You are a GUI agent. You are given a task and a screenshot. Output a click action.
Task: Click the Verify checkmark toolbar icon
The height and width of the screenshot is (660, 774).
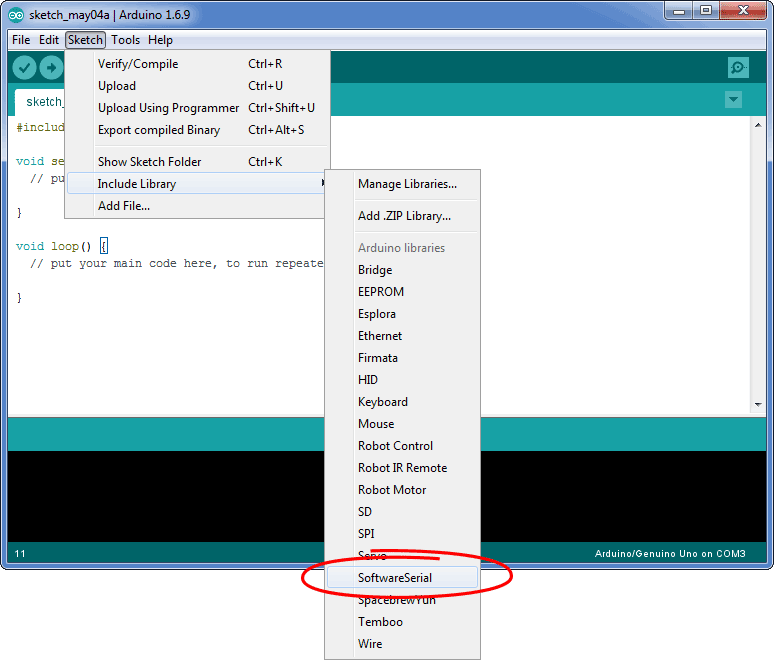click(25, 67)
